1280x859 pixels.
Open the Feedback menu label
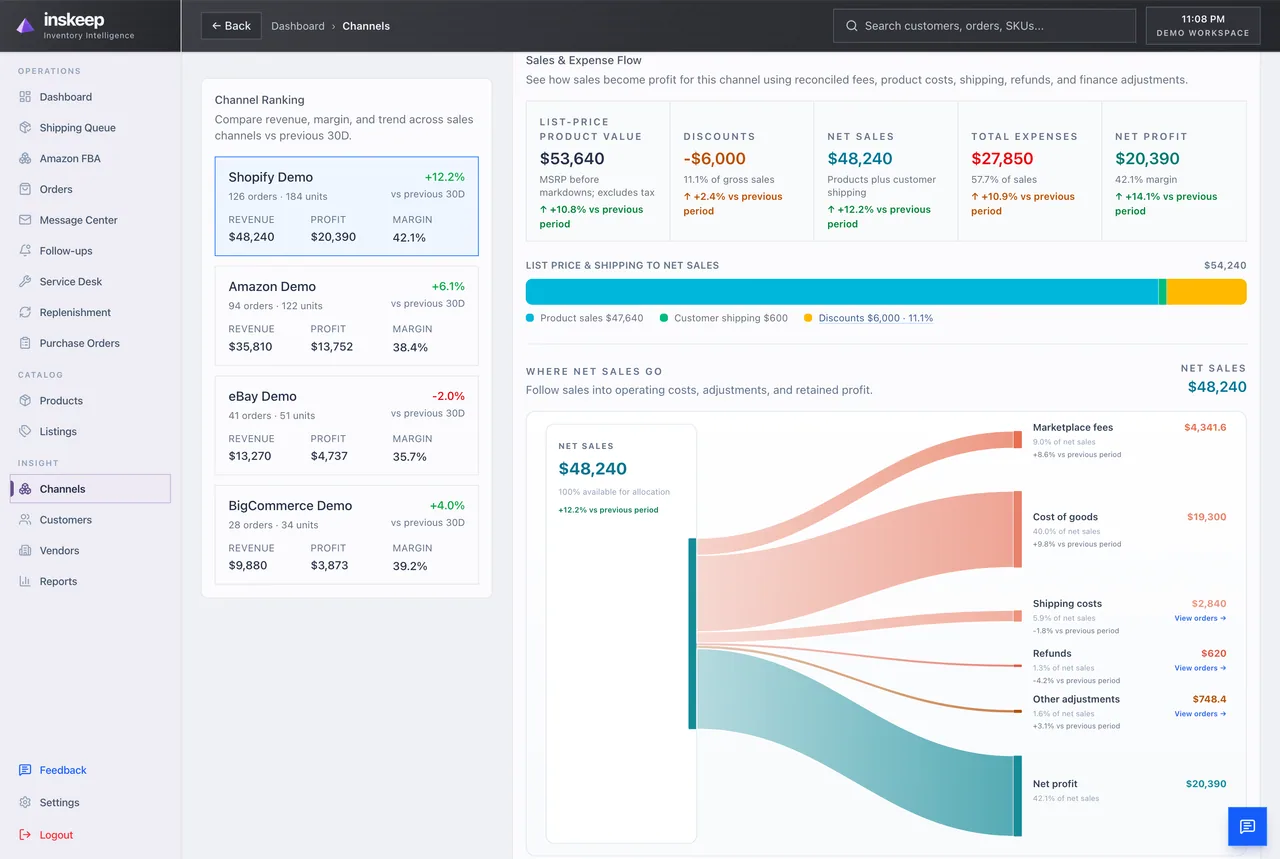(x=63, y=770)
